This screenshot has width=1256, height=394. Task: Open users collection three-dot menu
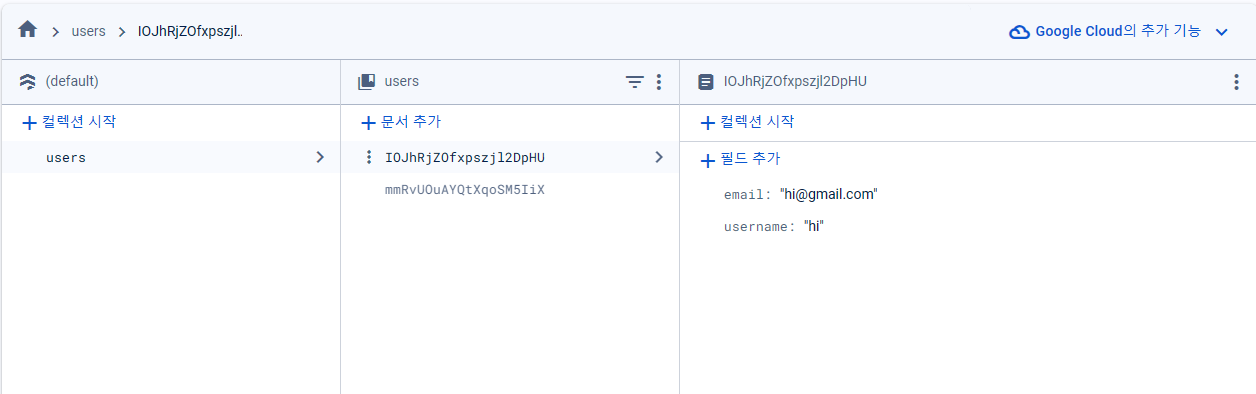[658, 82]
